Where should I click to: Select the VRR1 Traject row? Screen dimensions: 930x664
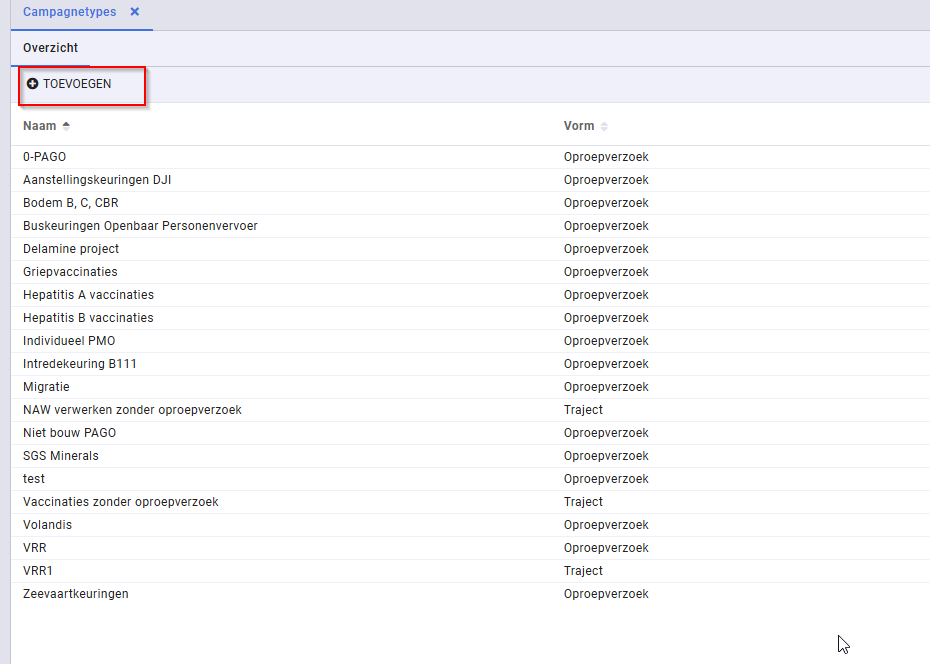[470, 571]
